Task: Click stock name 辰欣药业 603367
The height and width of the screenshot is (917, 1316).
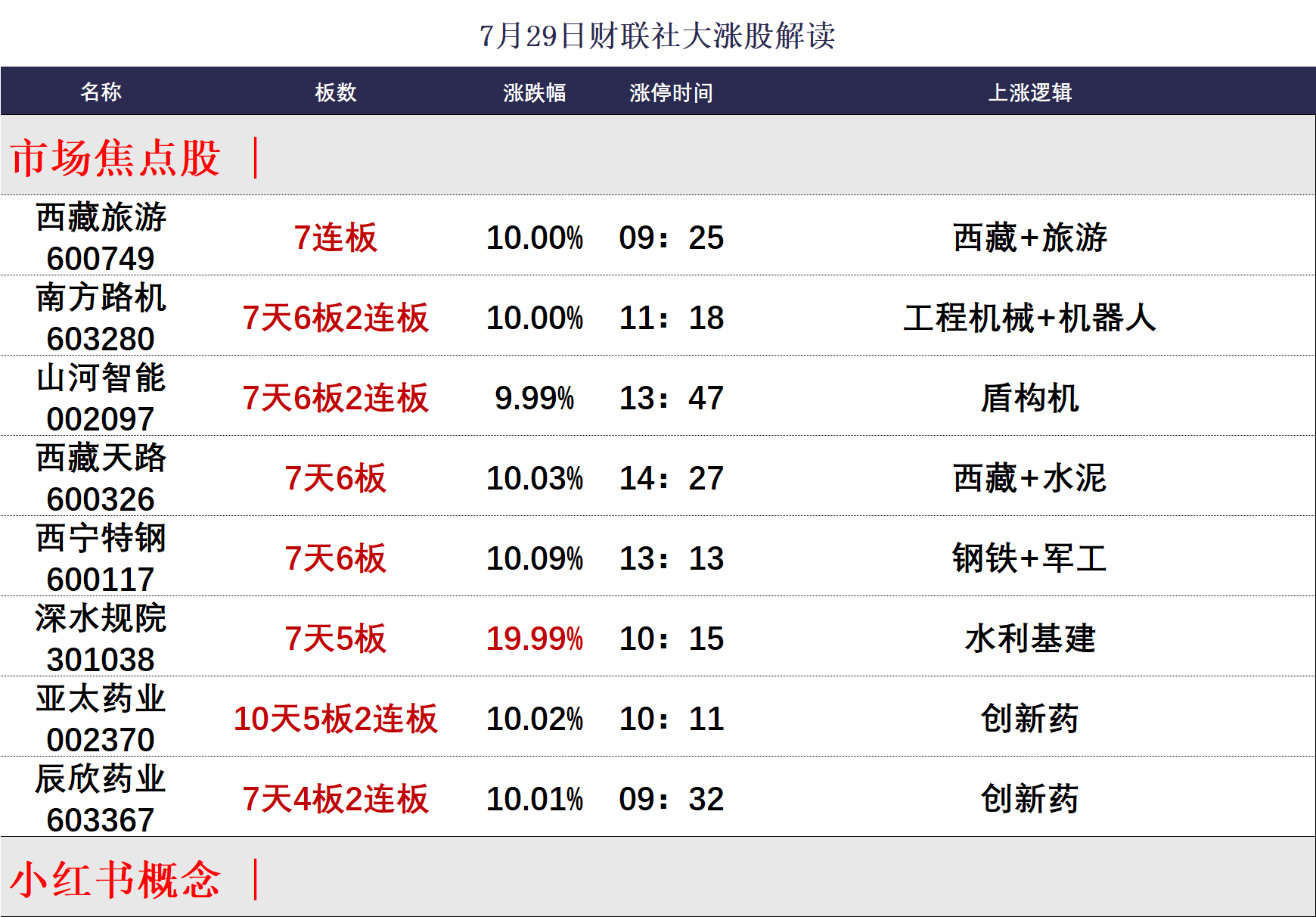Action: coord(101,799)
